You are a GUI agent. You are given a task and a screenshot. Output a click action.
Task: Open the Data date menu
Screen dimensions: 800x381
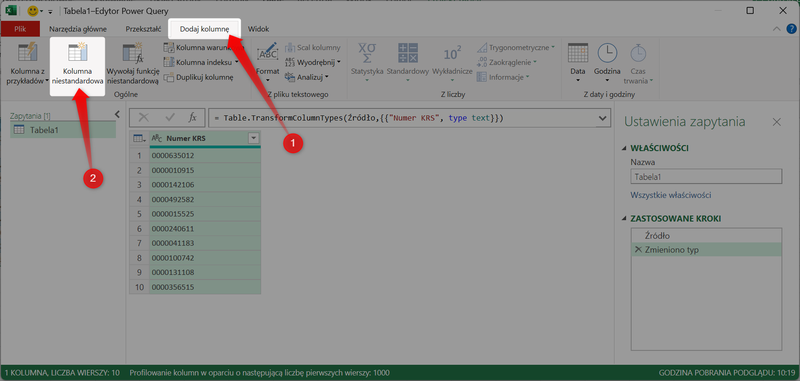pos(578,62)
